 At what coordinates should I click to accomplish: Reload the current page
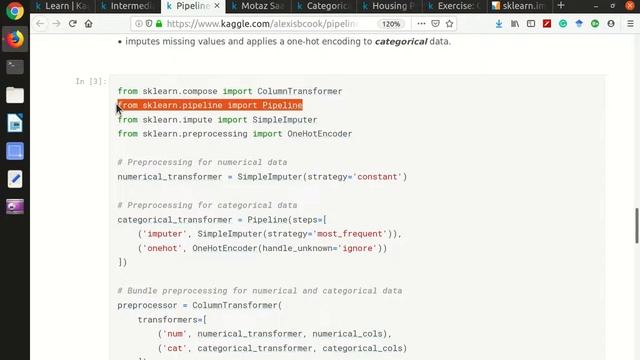click(x=73, y=24)
